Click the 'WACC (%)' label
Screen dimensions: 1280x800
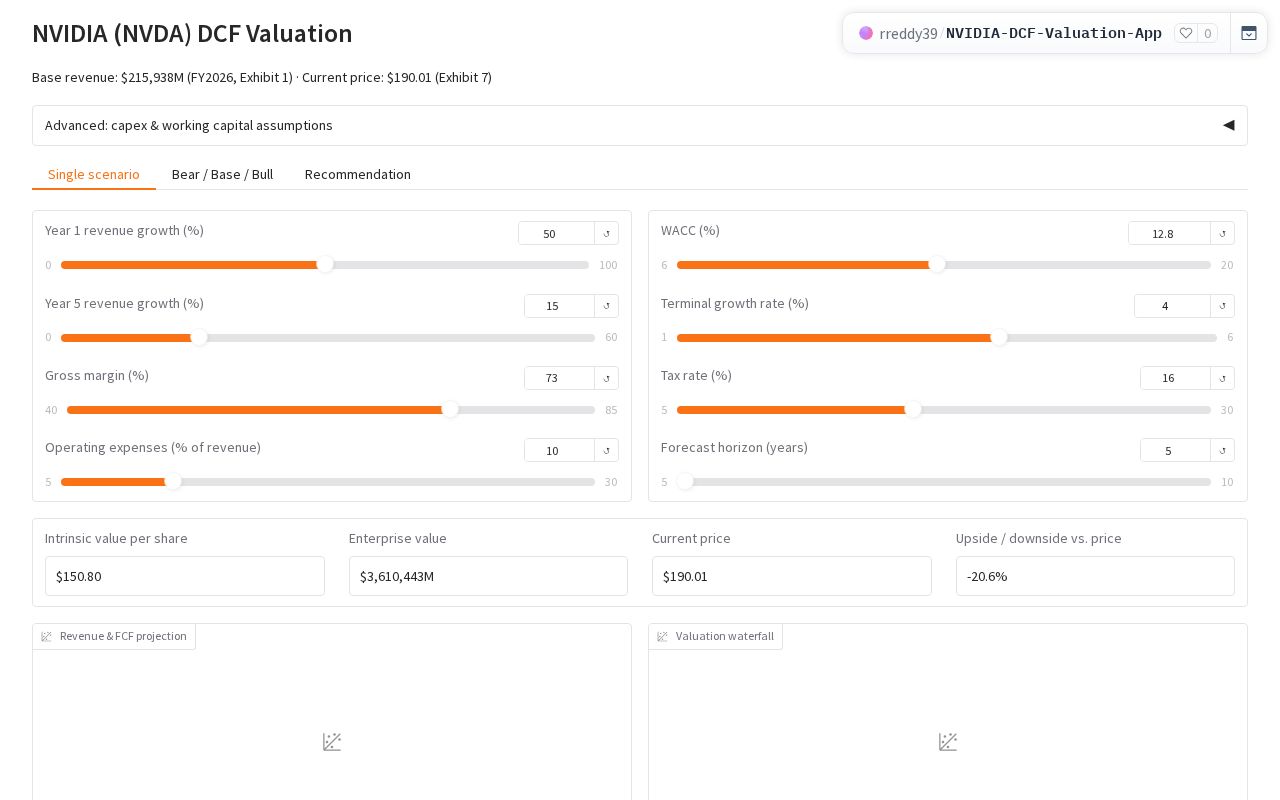pos(690,230)
